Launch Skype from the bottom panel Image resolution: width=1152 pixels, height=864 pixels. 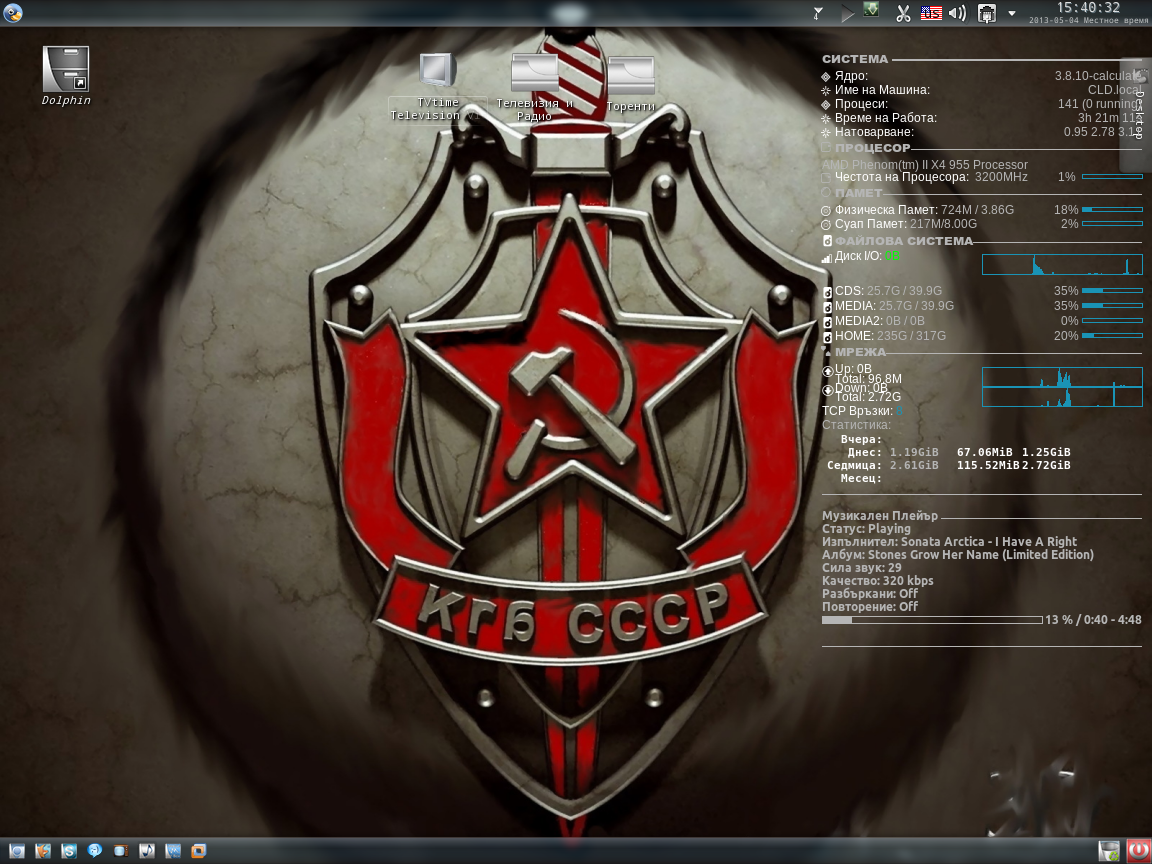pyautogui.click(x=69, y=851)
